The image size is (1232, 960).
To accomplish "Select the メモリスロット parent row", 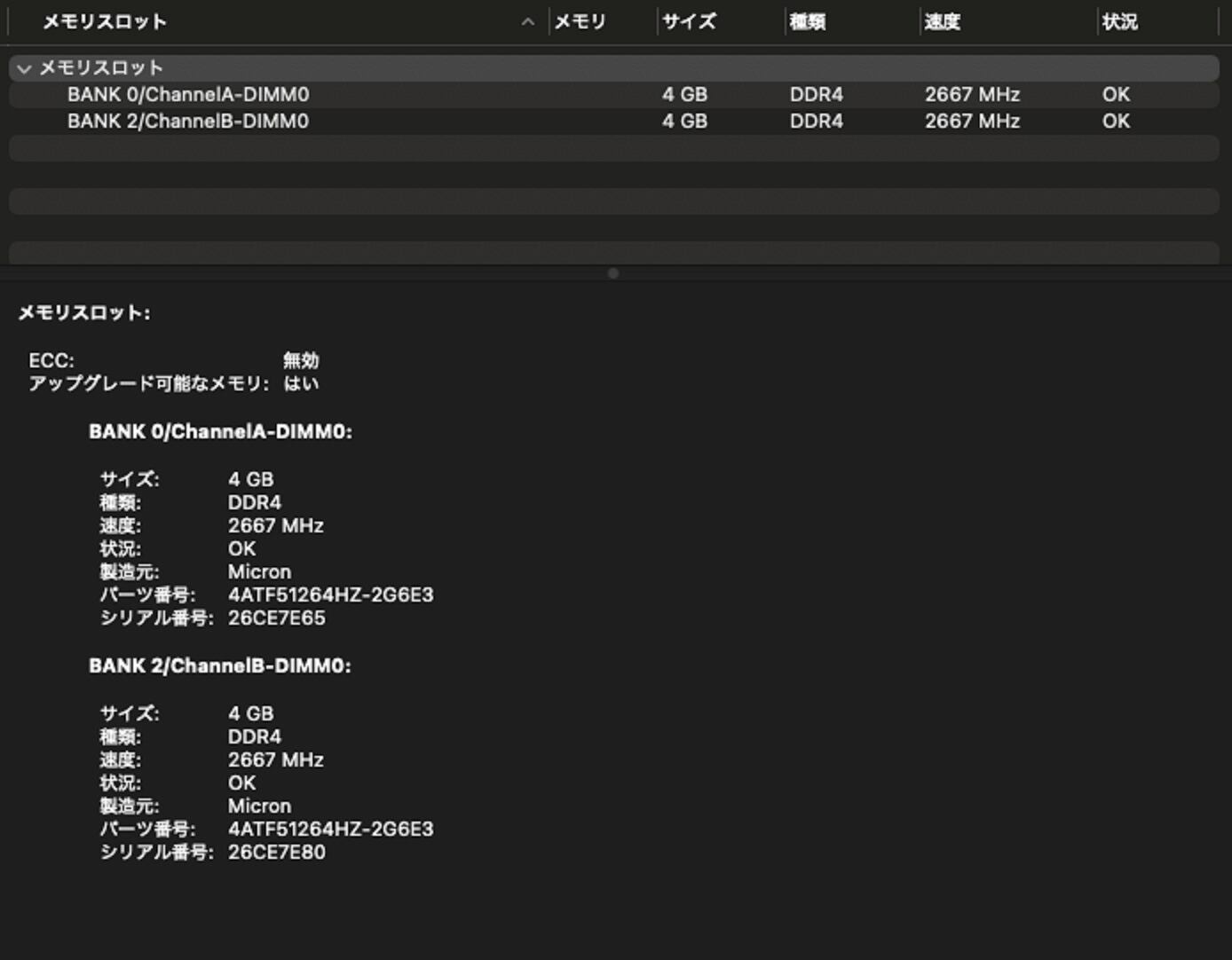I will (614, 68).
